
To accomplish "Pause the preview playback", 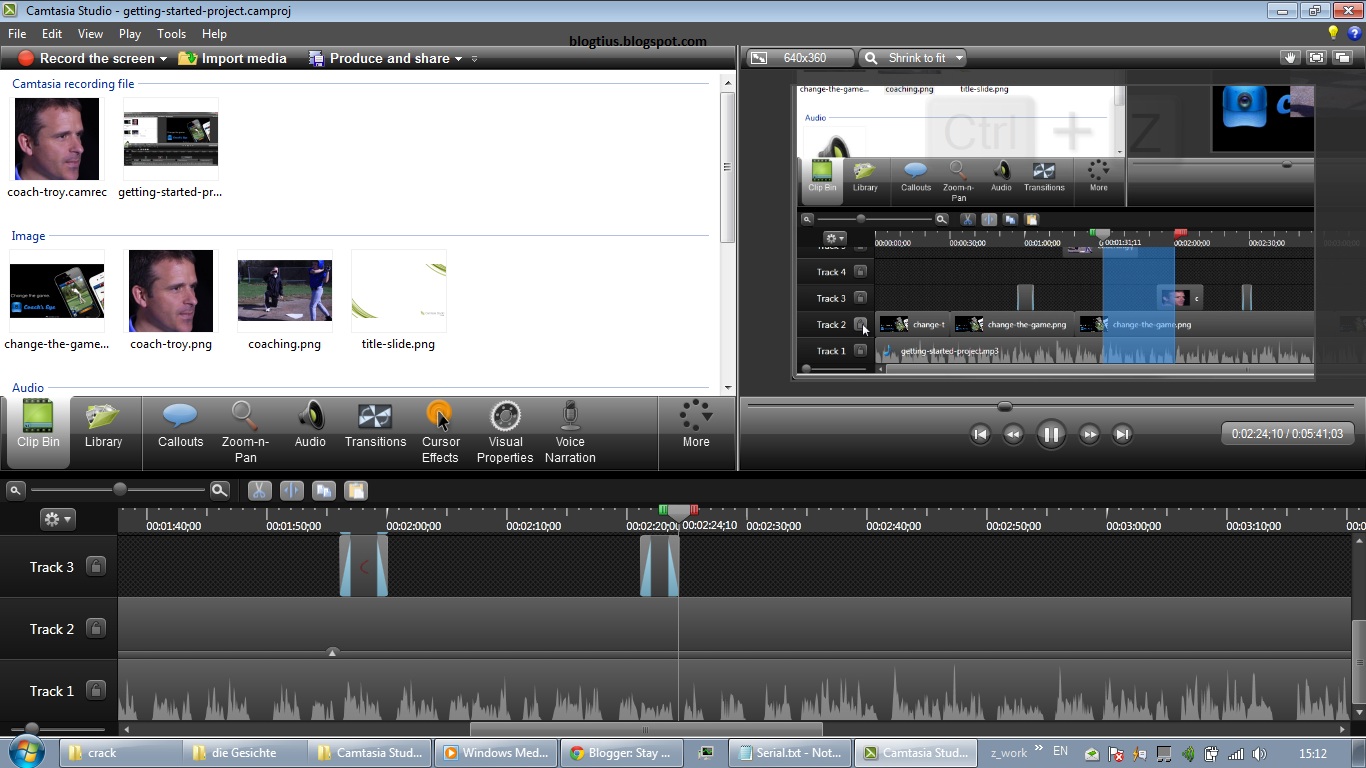I will click(x=1050, y=434).
